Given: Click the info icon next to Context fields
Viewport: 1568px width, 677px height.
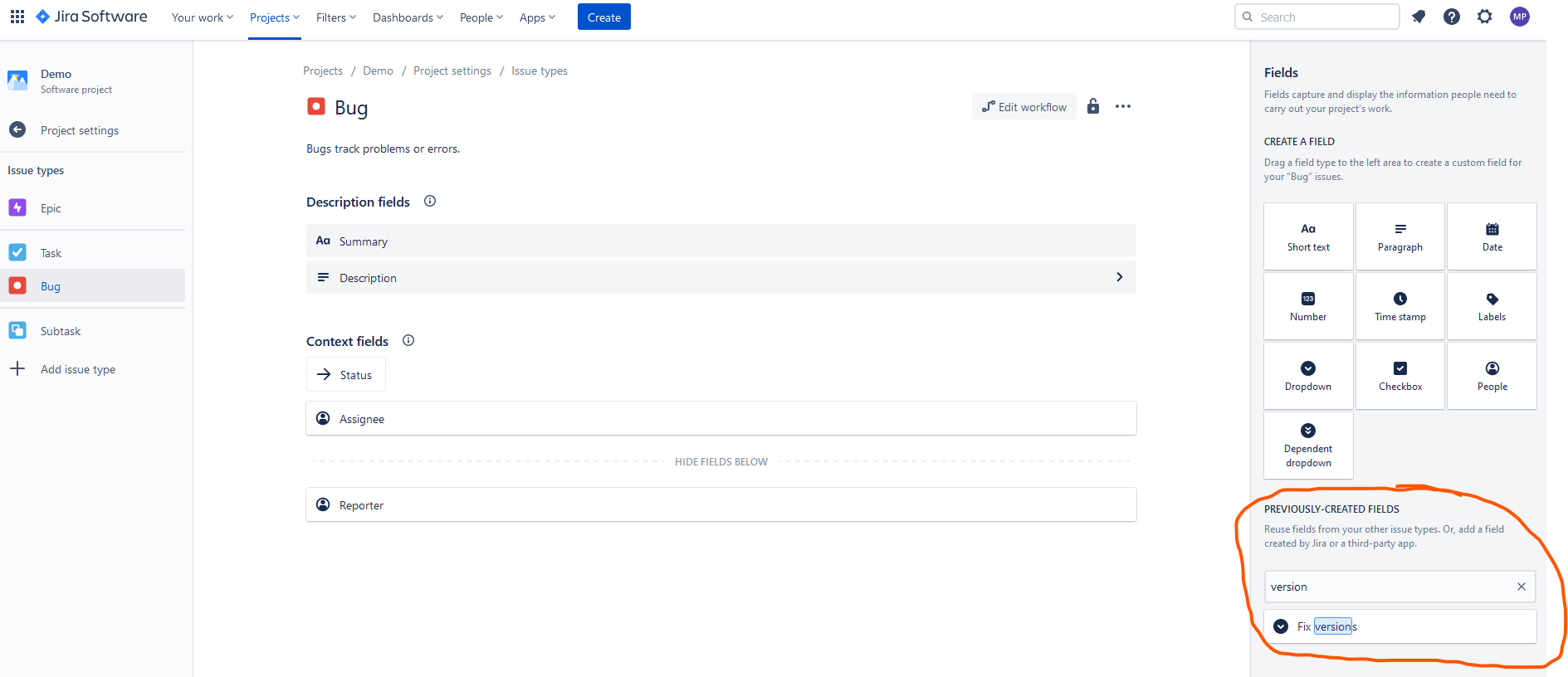Looking at the screenshot, I should (x=408, y=340).
